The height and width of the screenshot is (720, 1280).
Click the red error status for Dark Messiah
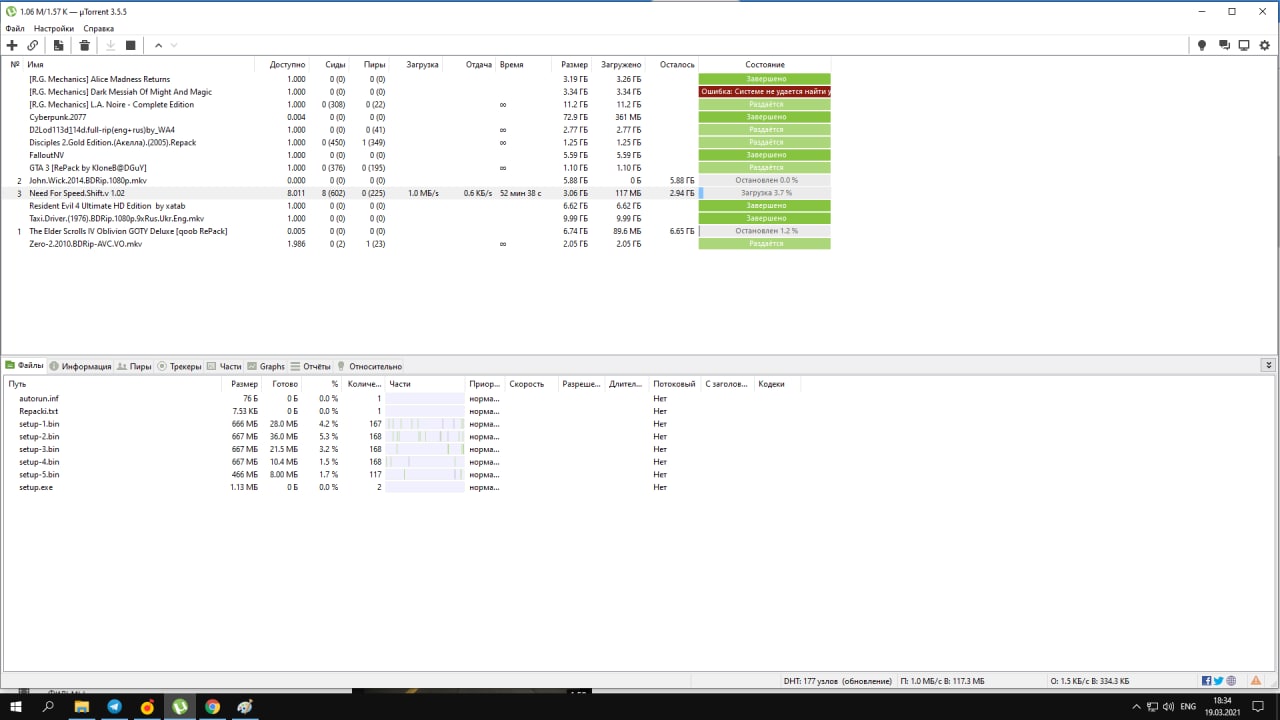tap(764, 92)
